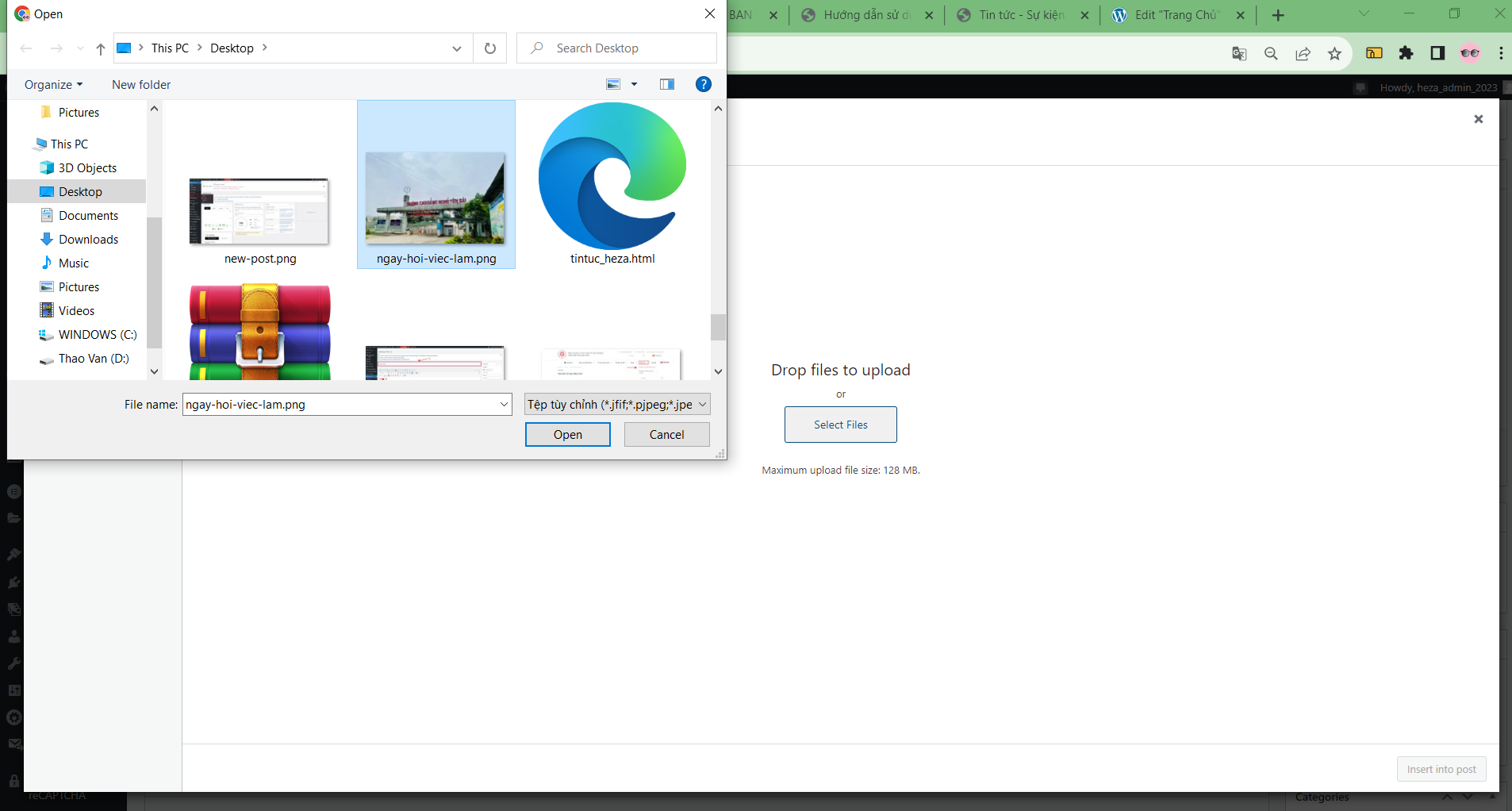Open the change view options arrow

(634, 84)
